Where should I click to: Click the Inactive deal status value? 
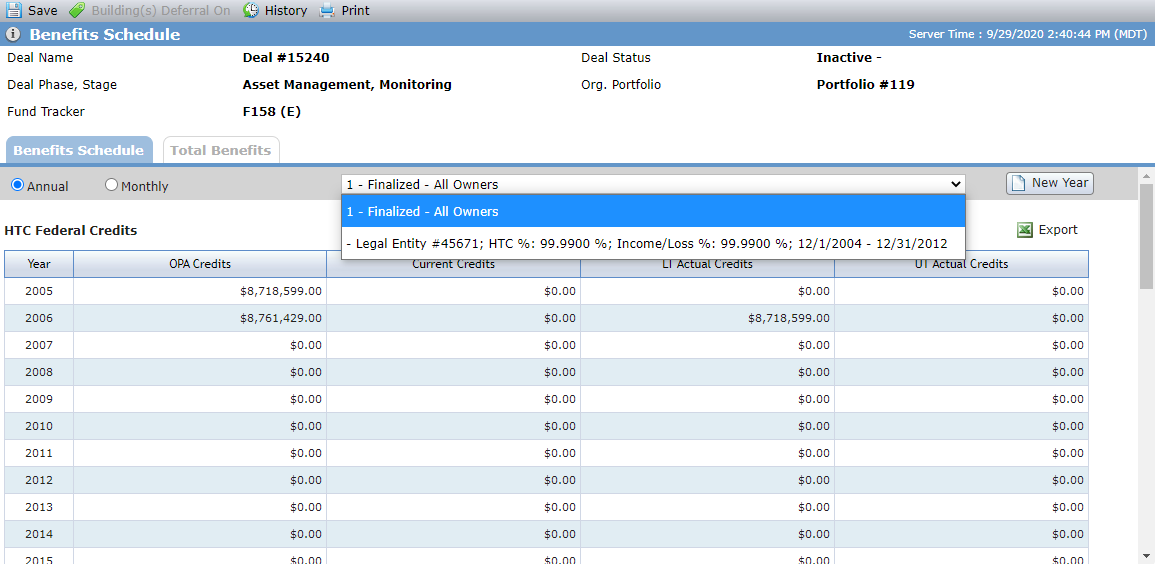point(849,57)
